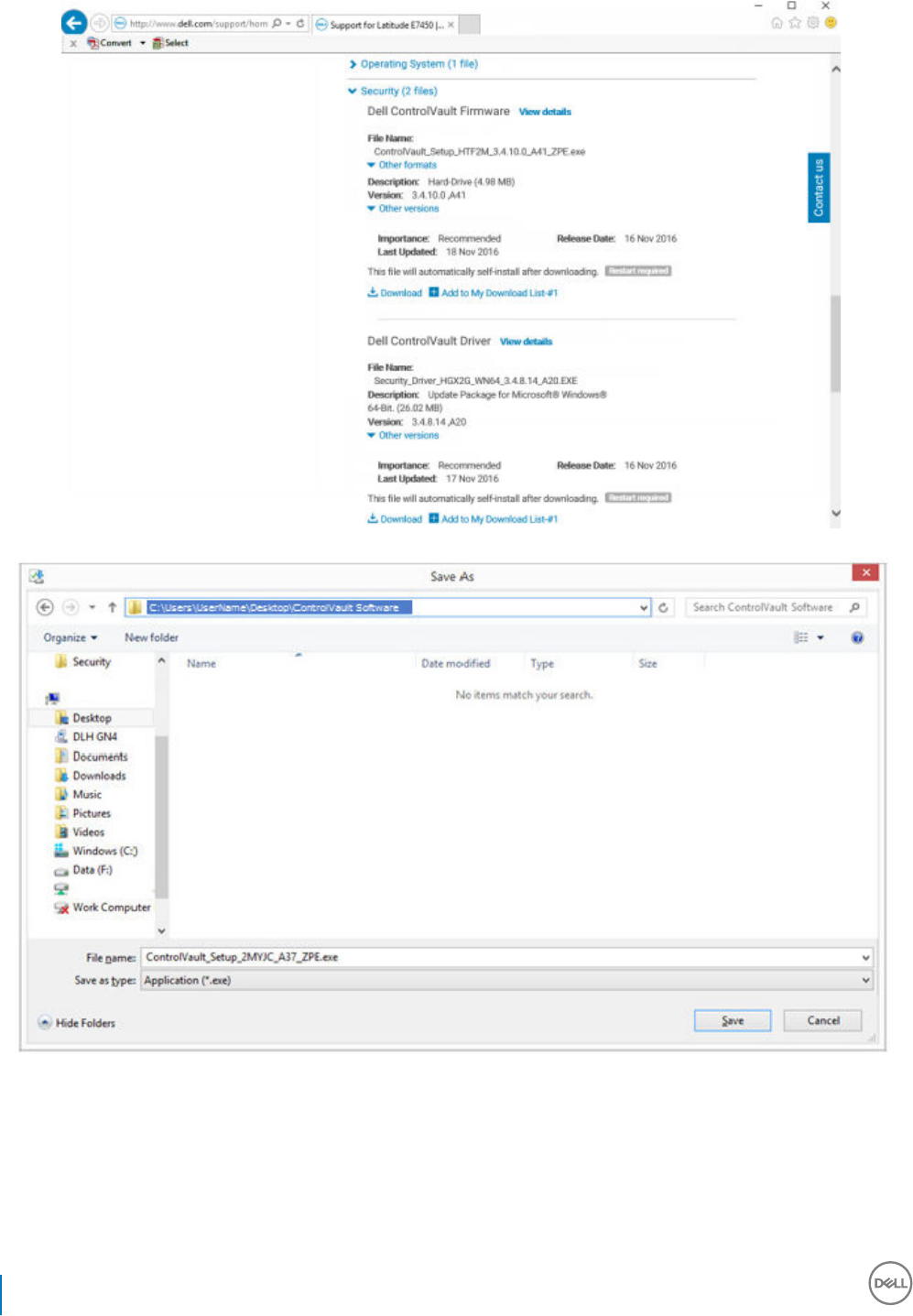This screenshot has width=913, height=1316.
Task: Add ControlVault Driver to My Download List
Action: point(494,519)
